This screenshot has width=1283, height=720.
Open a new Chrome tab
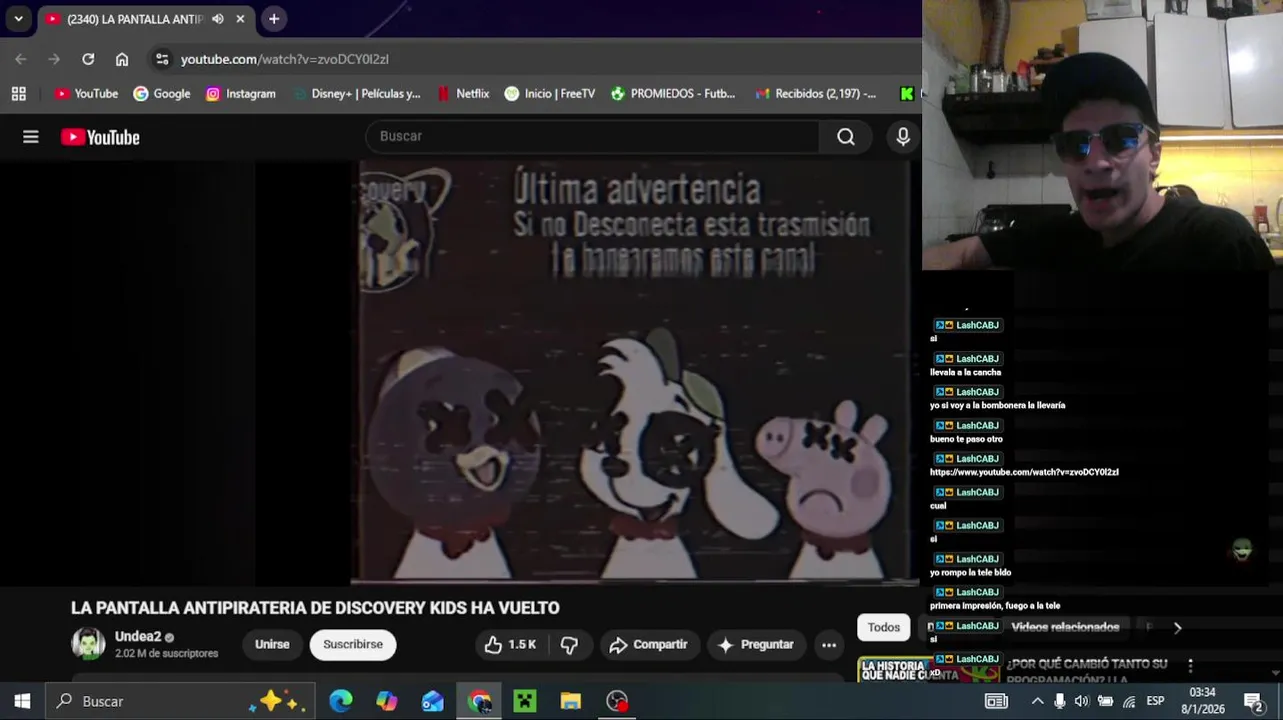tap(273, 19)
